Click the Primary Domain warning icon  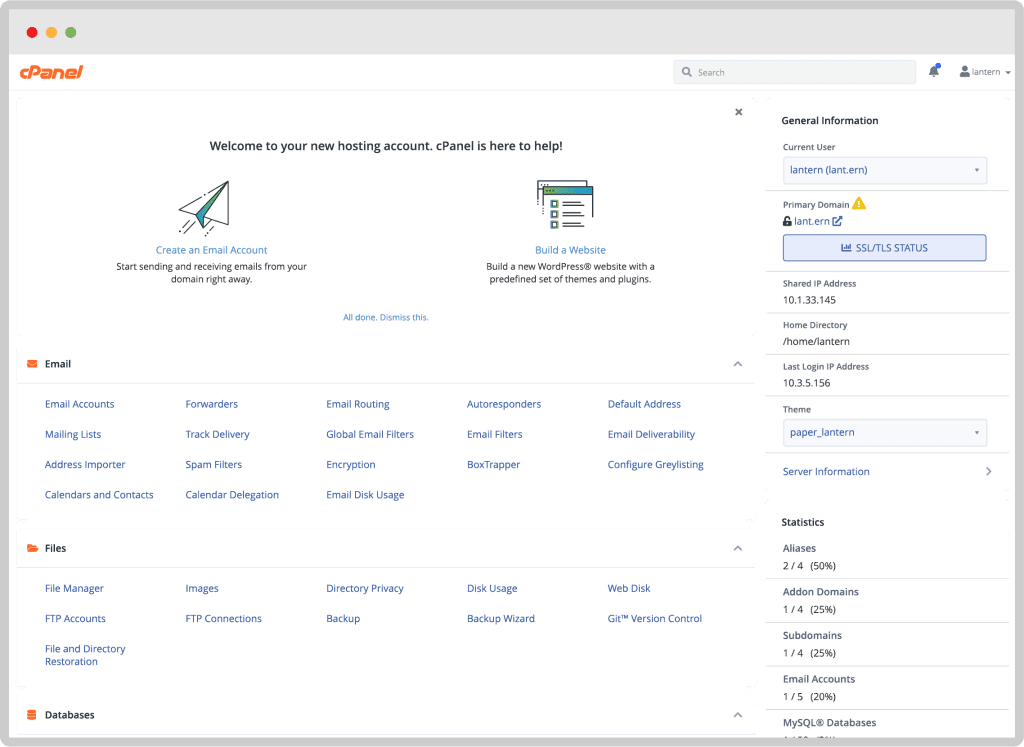pos(859,204)
